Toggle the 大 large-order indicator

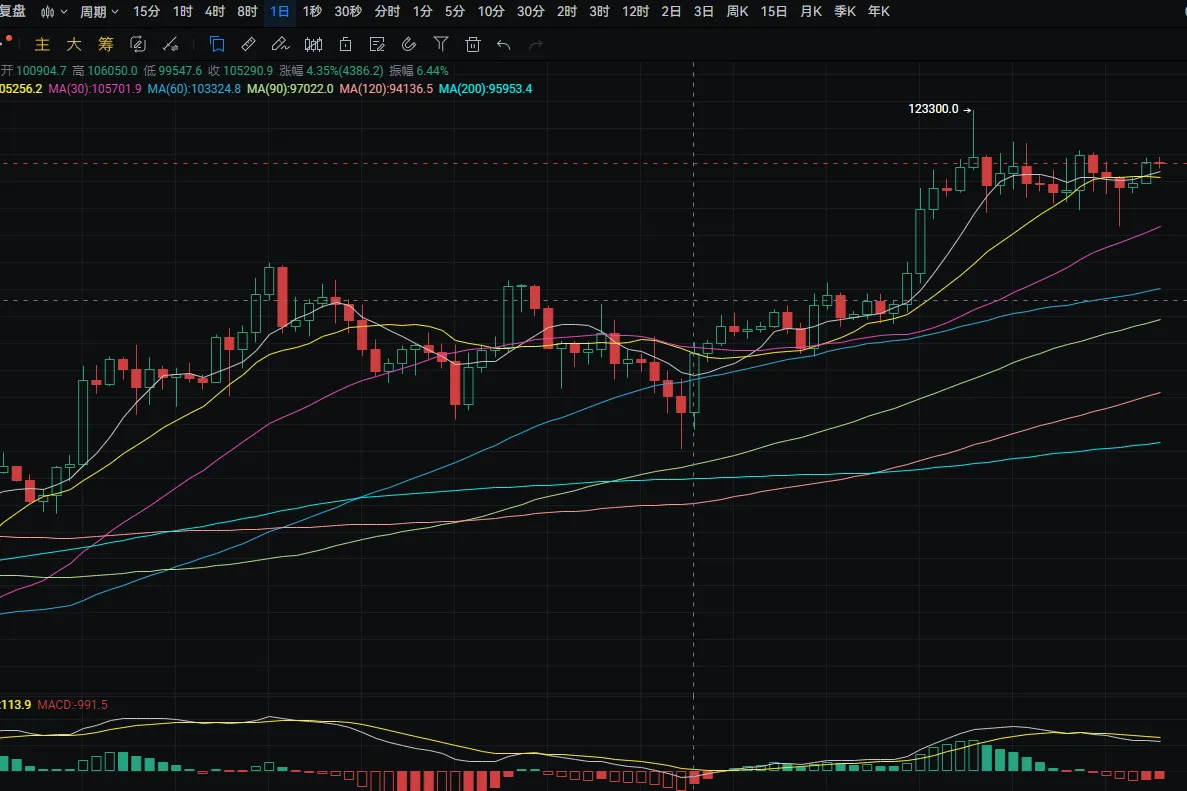(x=73, y=45)
